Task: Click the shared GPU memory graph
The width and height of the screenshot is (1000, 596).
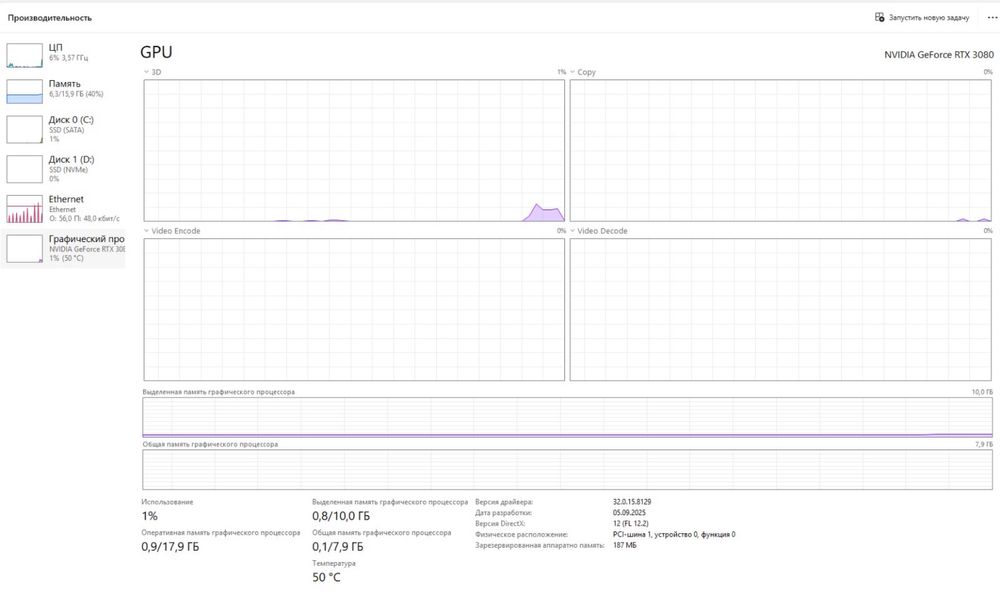Action: (568, 470)
